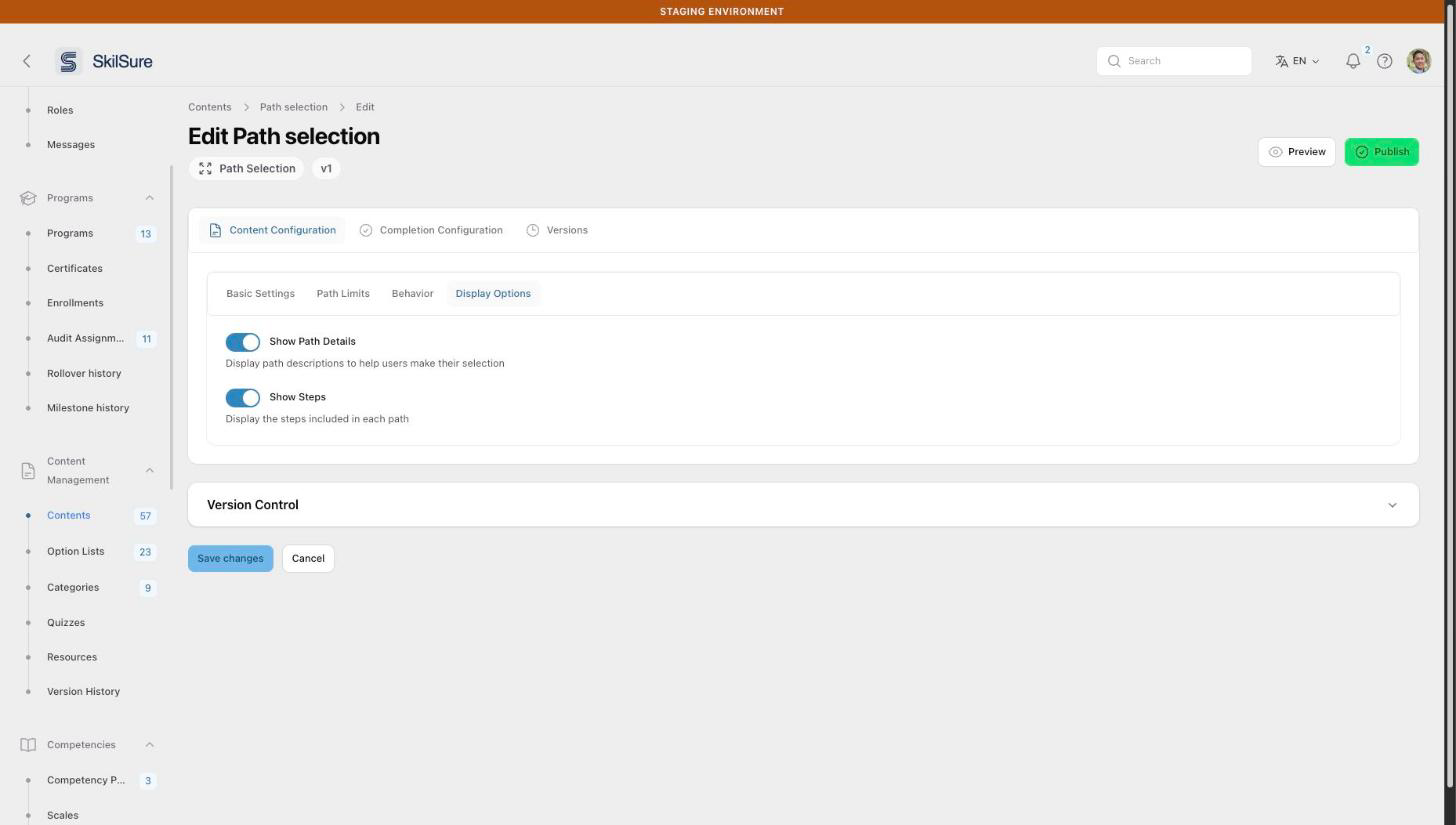Screen dimensions: 1456x825
Task: Open Certificates in the sidebar
Action: (x=75, y=269)
